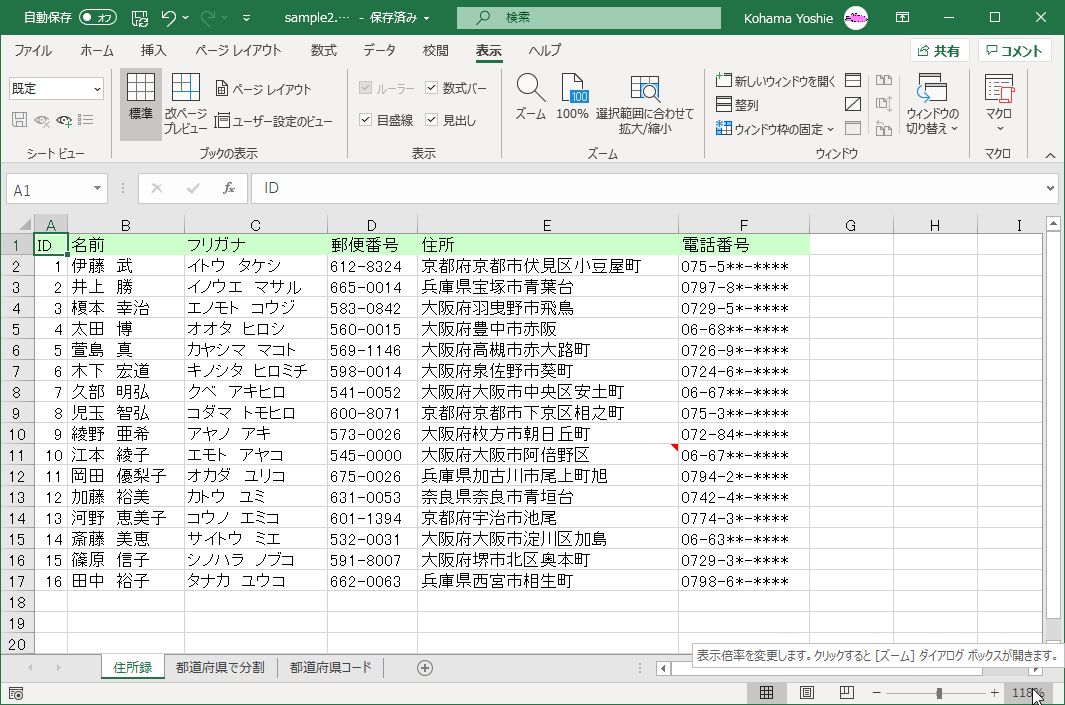Screen dimensions: 1065x705
Task: Open the 都道府県で分割 sheet
Action: click(x=220, y=668)
